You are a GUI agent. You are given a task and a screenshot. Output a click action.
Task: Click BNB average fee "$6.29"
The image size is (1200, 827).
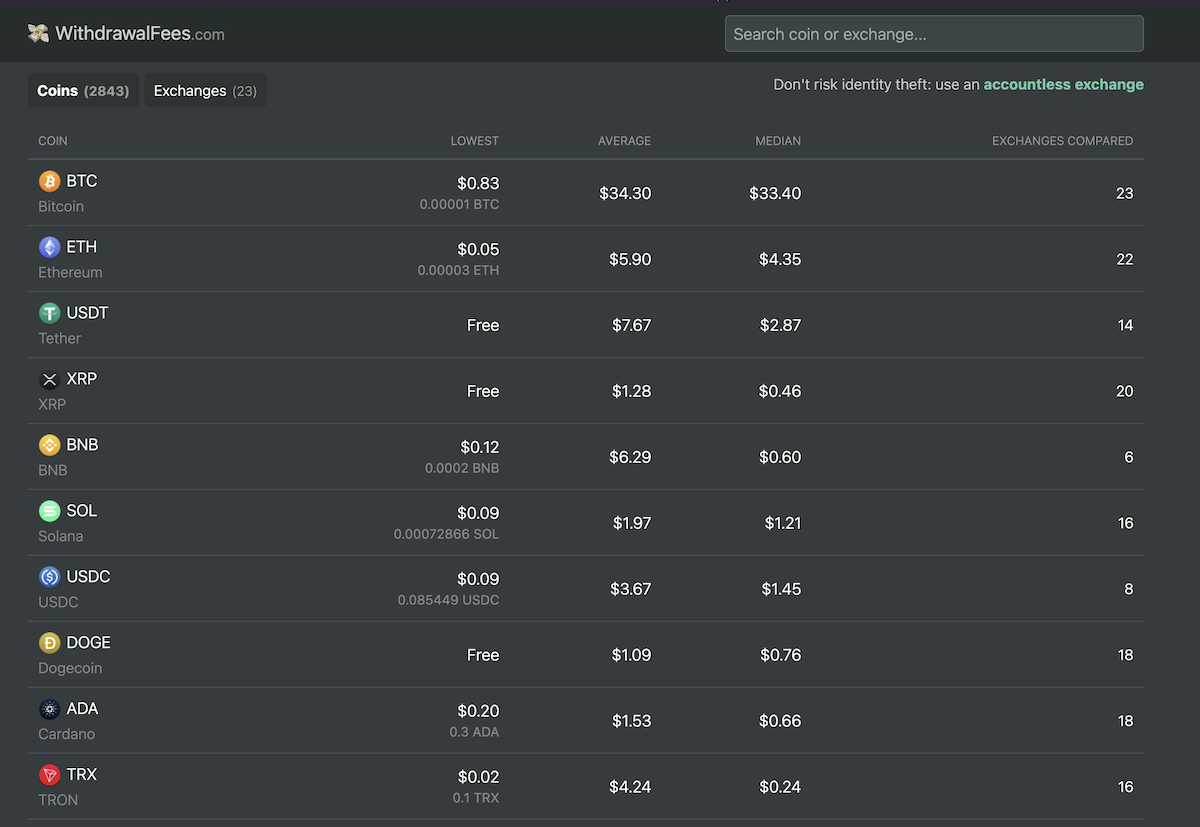point(630,457)
